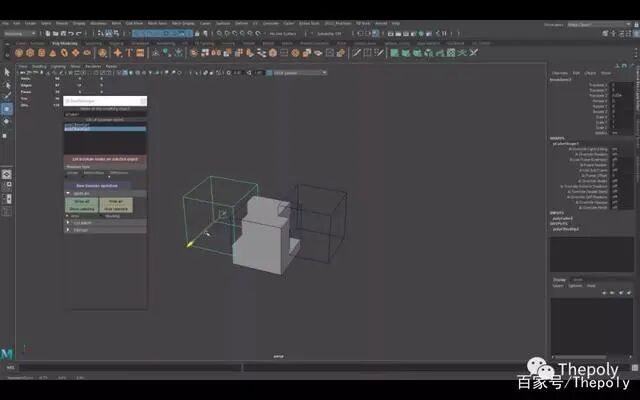Click the Translate Z value field

point(621,96)
